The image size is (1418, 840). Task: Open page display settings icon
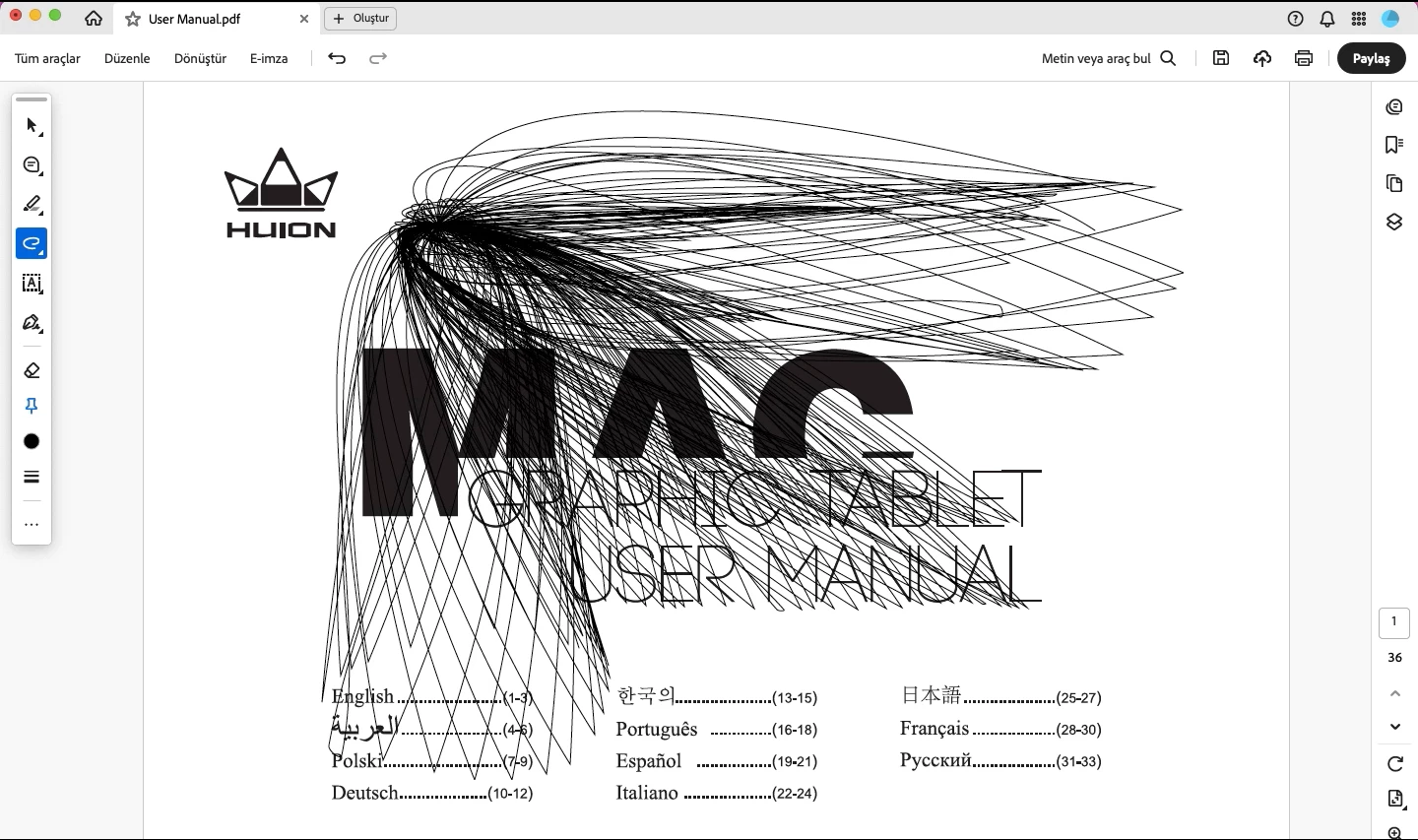point(1394,798)
